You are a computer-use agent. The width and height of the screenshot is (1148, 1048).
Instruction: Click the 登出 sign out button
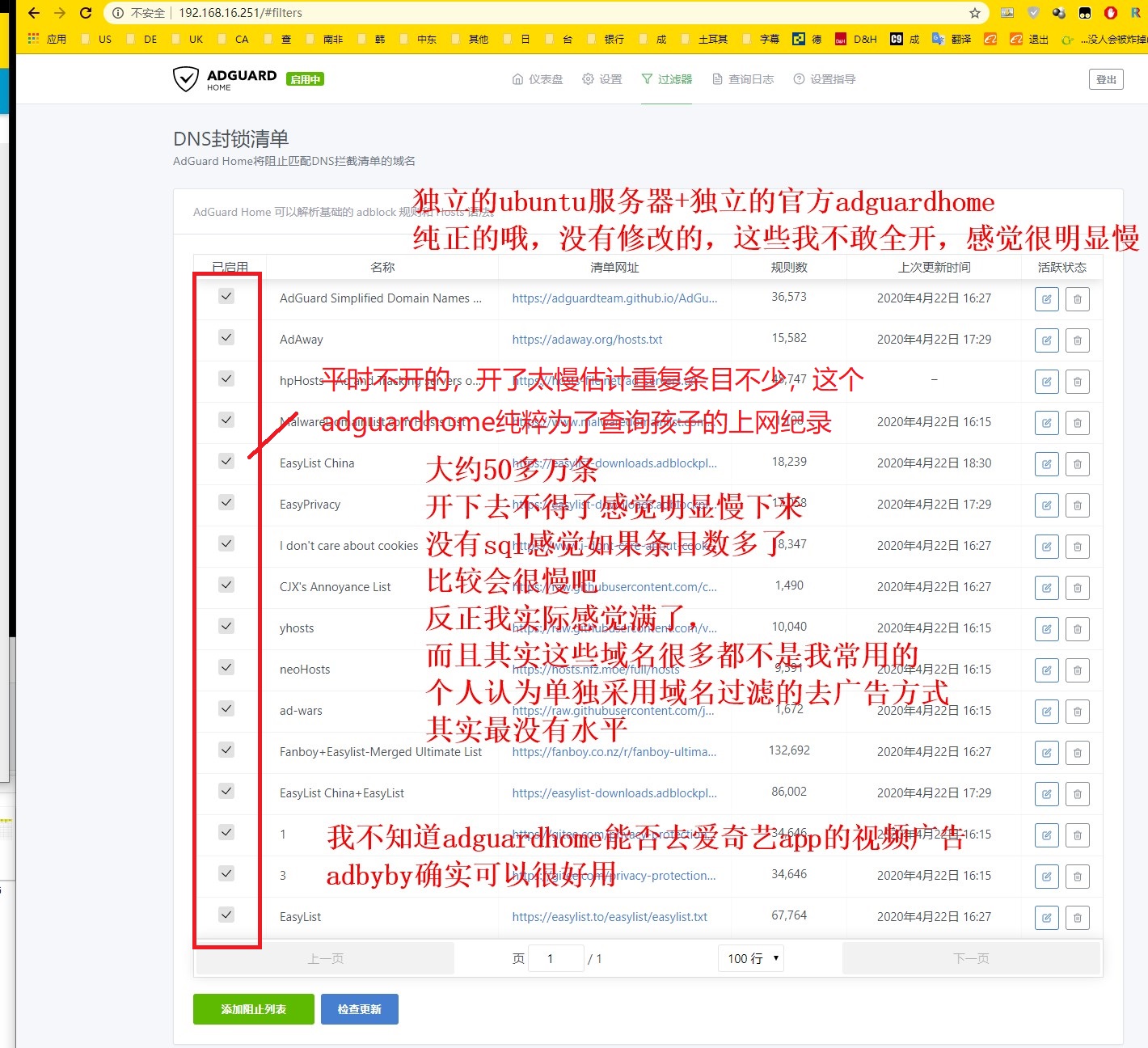(1106, 79)
